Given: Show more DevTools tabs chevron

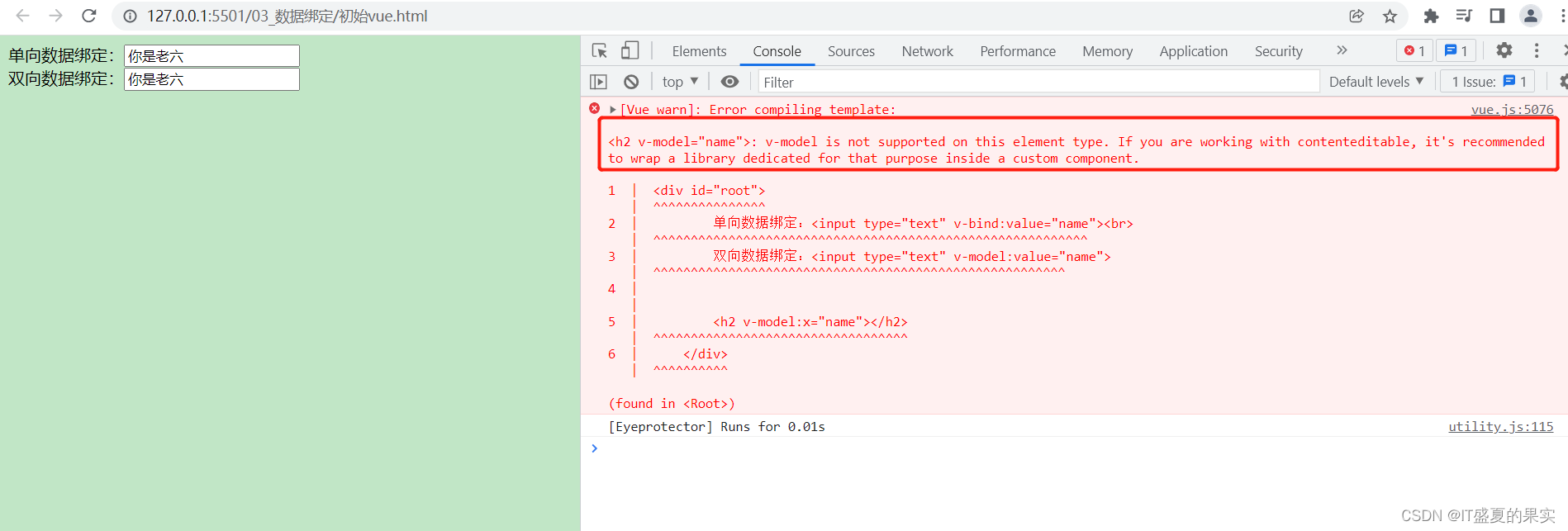Looking at the screenshot, I should [x=1342, y=50].
